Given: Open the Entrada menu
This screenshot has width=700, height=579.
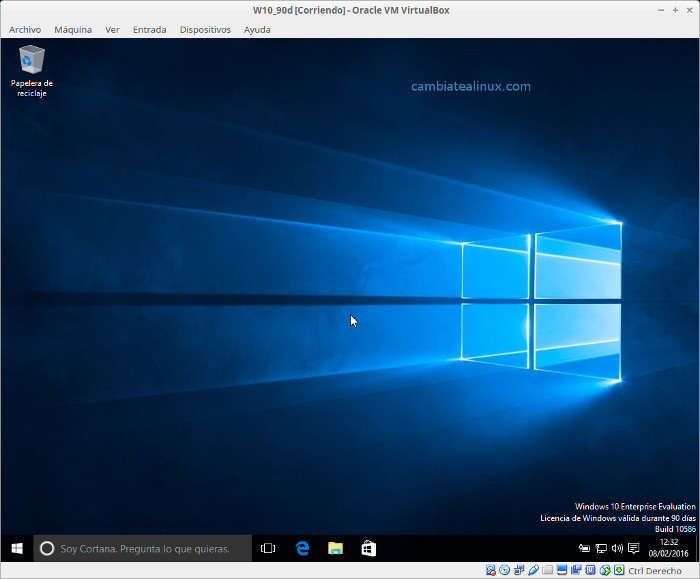Looking at the screenshot, I should tap(150, 29).
